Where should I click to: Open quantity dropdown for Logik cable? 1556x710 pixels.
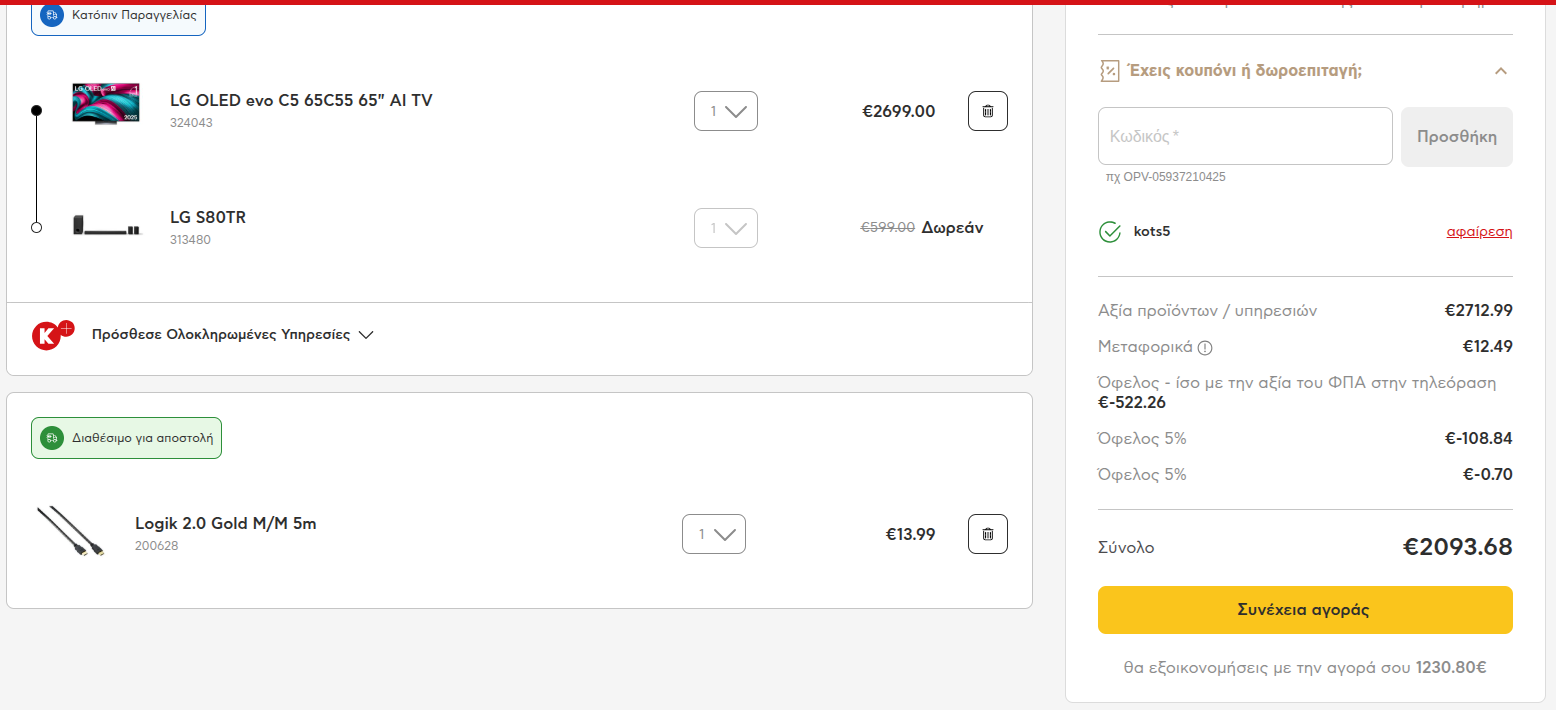point(714,534)
